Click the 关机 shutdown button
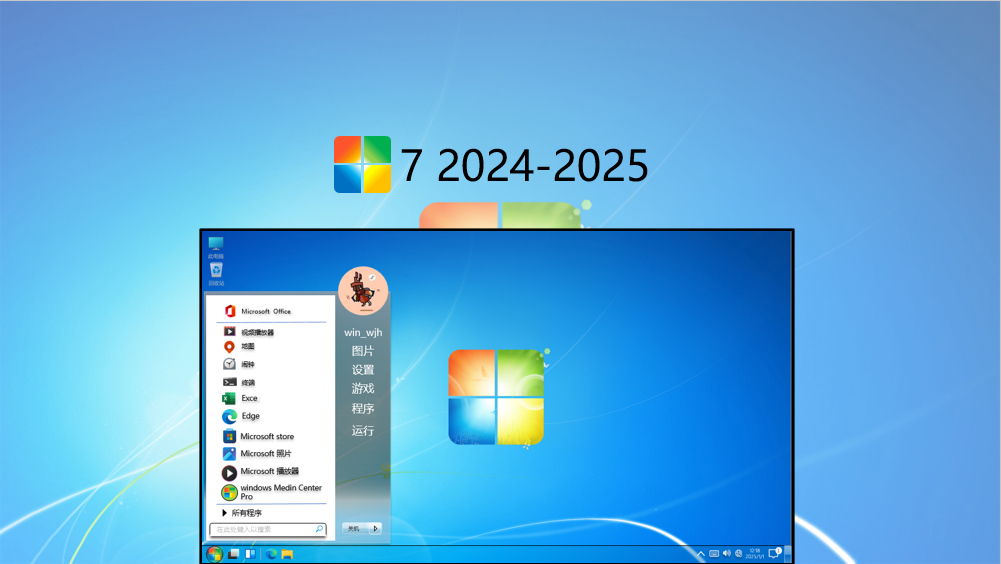Viewport: 1001px width, 564px height. [x=355, y=528]
